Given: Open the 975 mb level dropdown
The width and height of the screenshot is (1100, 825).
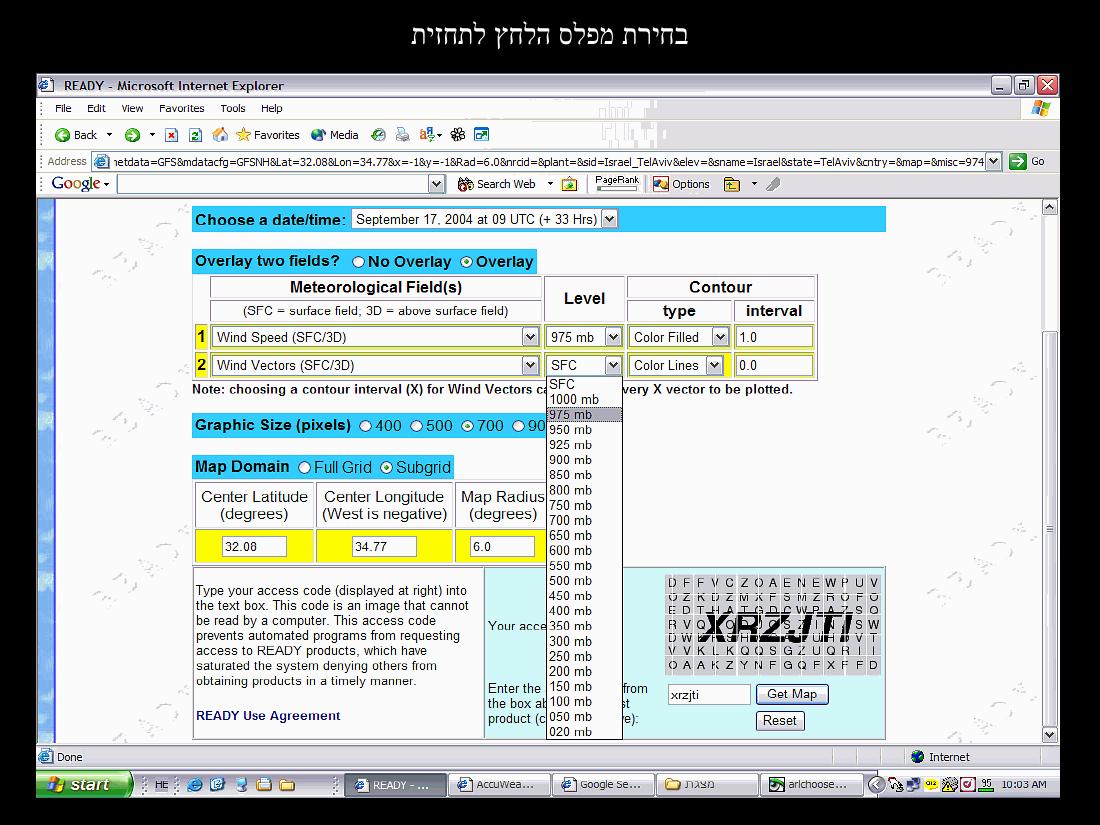Looking at the screenshot, I should point(613,337).
